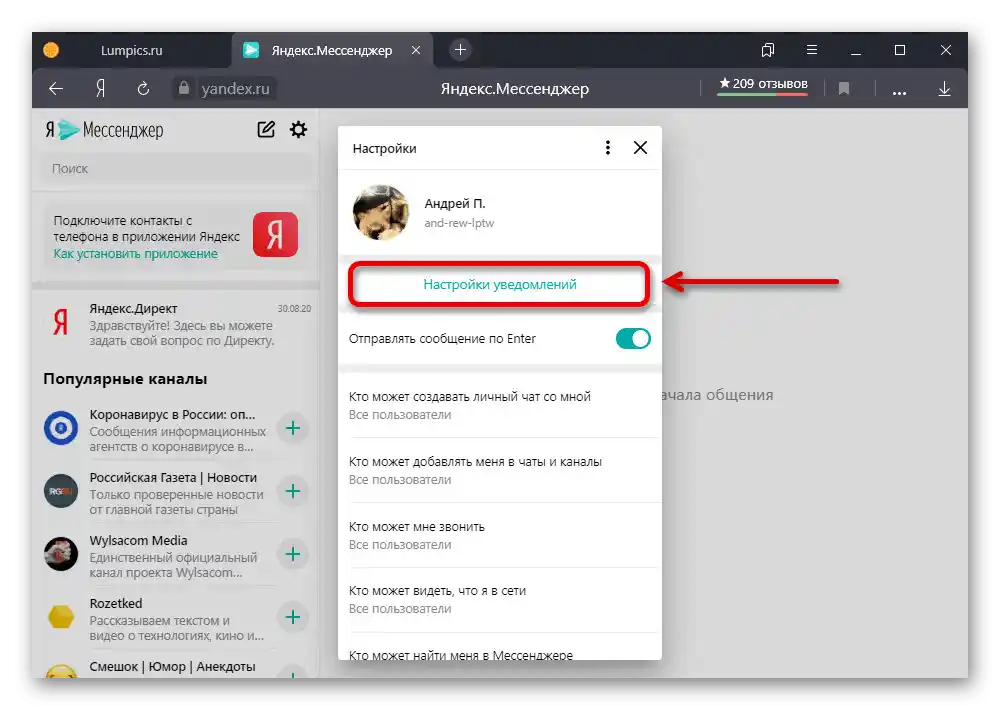
Task: Save page via the bookmark flag icon
Action: [844, 88]
